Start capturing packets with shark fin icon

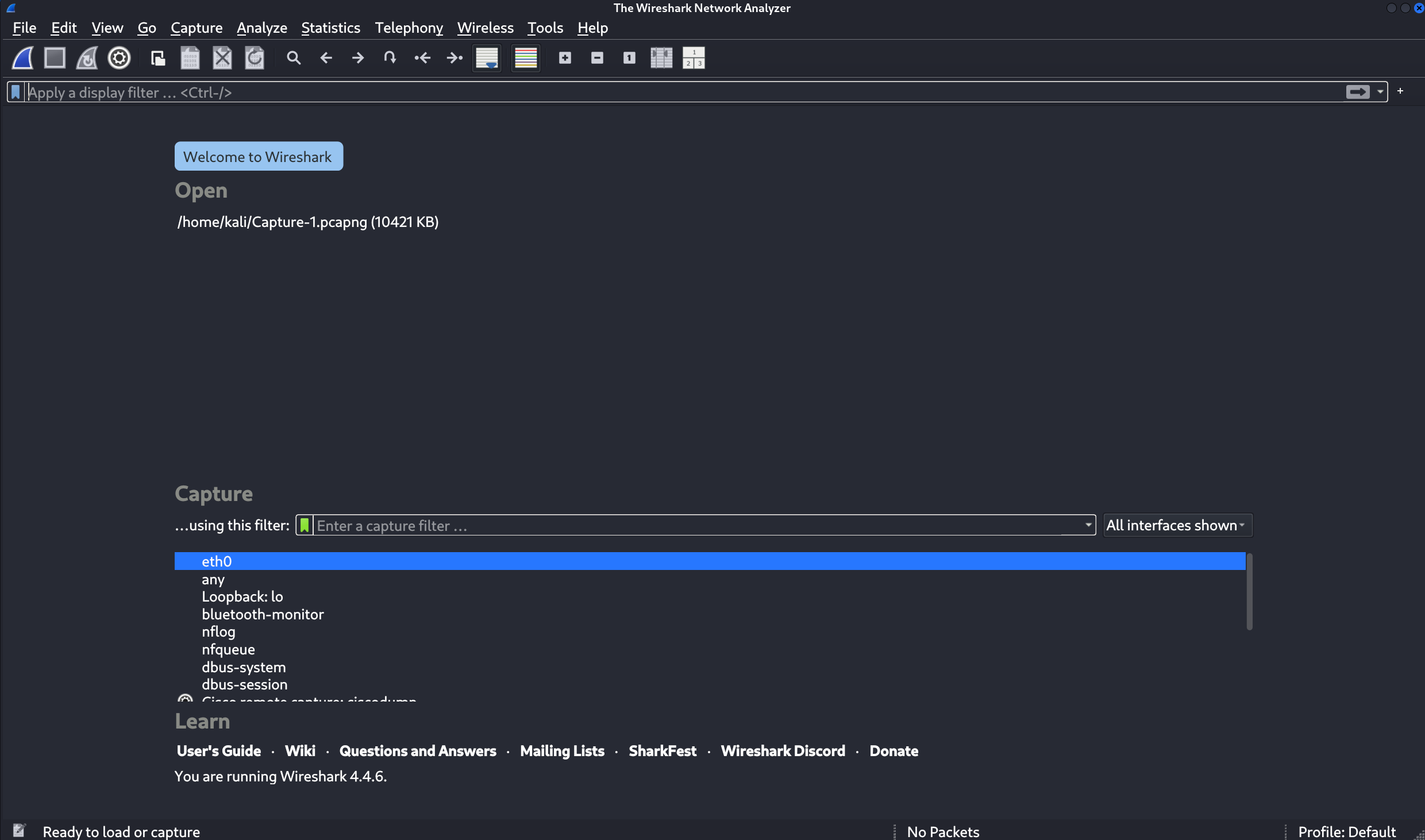tap(23, 58)
